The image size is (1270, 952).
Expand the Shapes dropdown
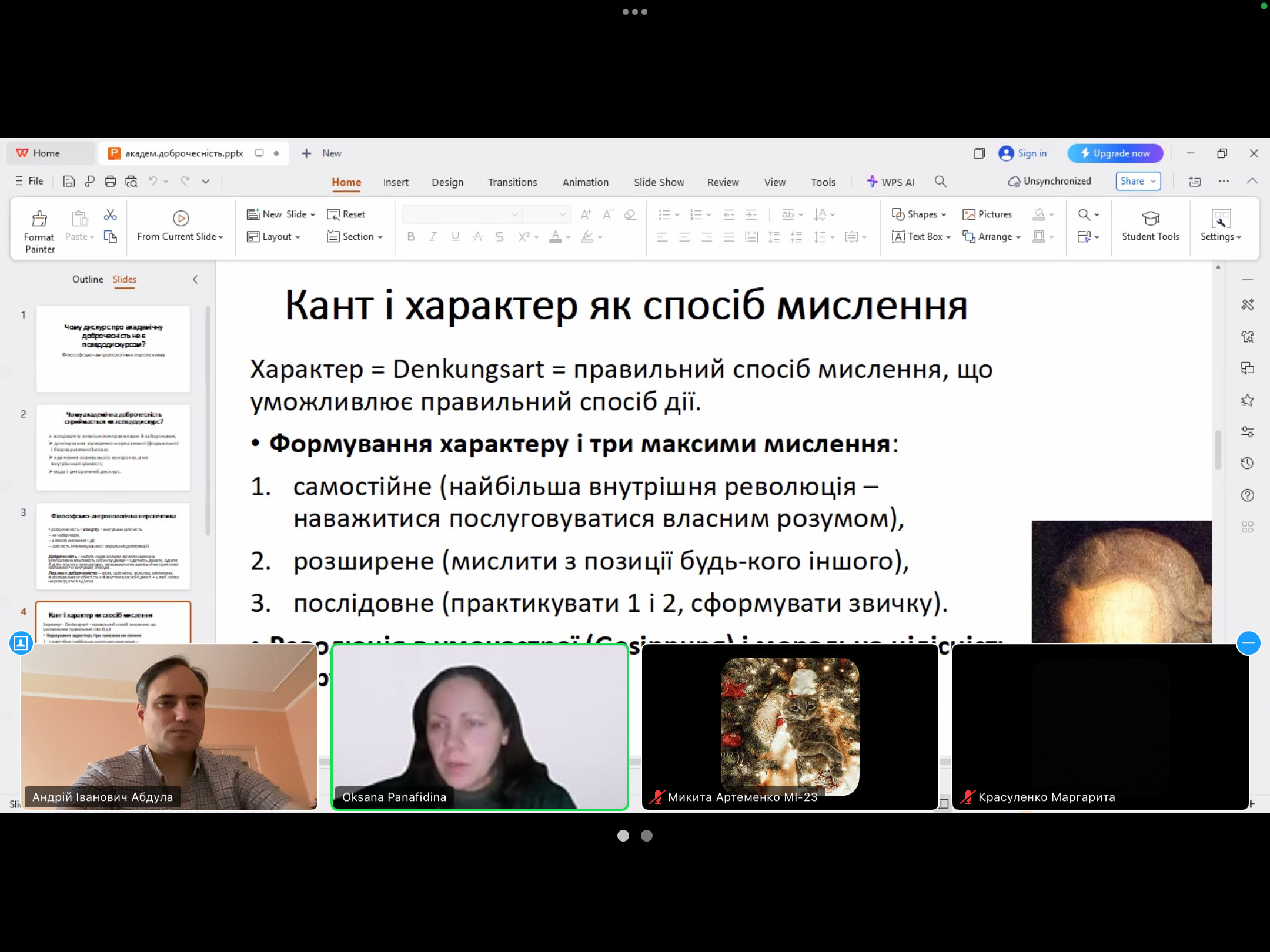click(x=943, y=214)
